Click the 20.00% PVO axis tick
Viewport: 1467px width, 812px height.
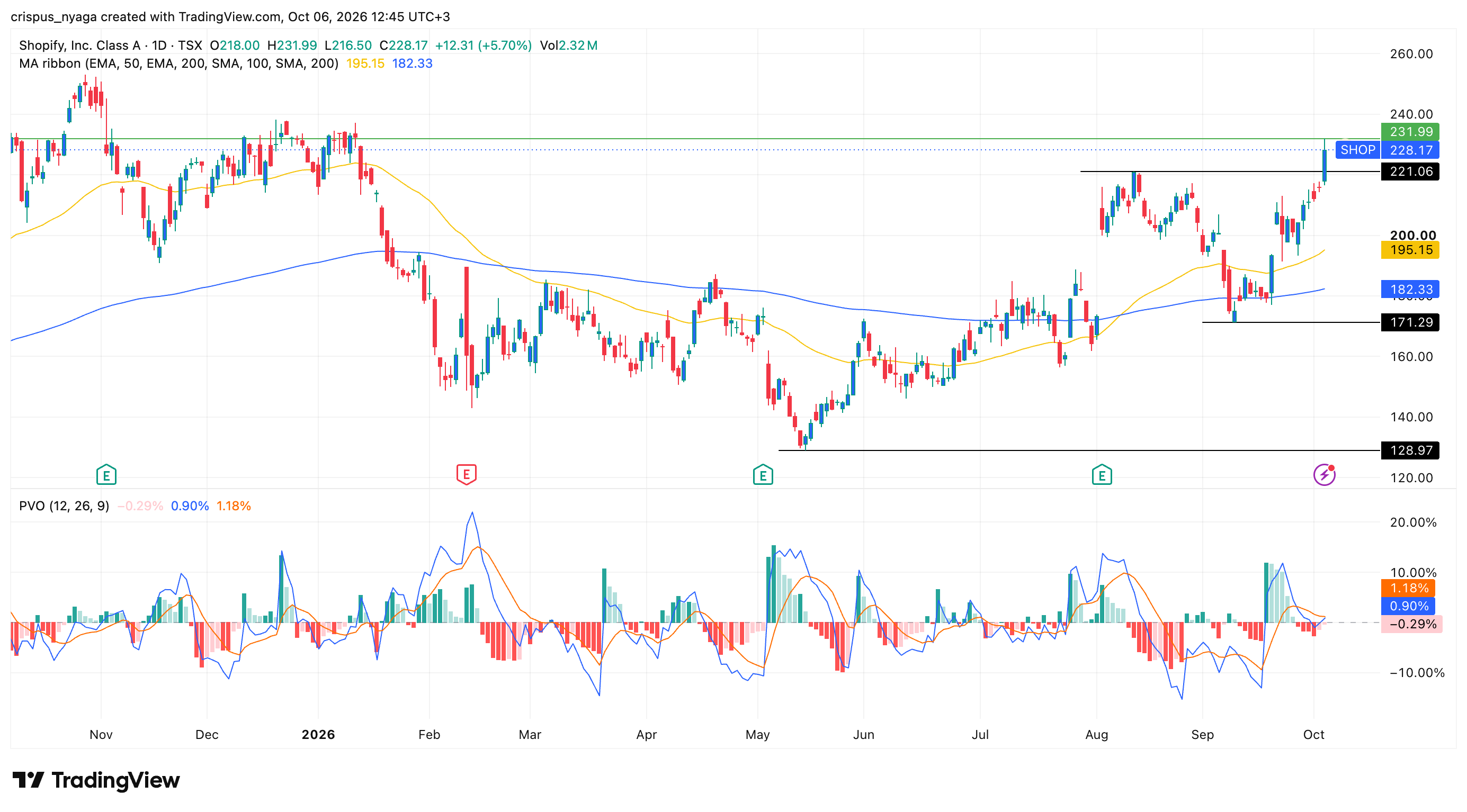[x=1413, y=522]
